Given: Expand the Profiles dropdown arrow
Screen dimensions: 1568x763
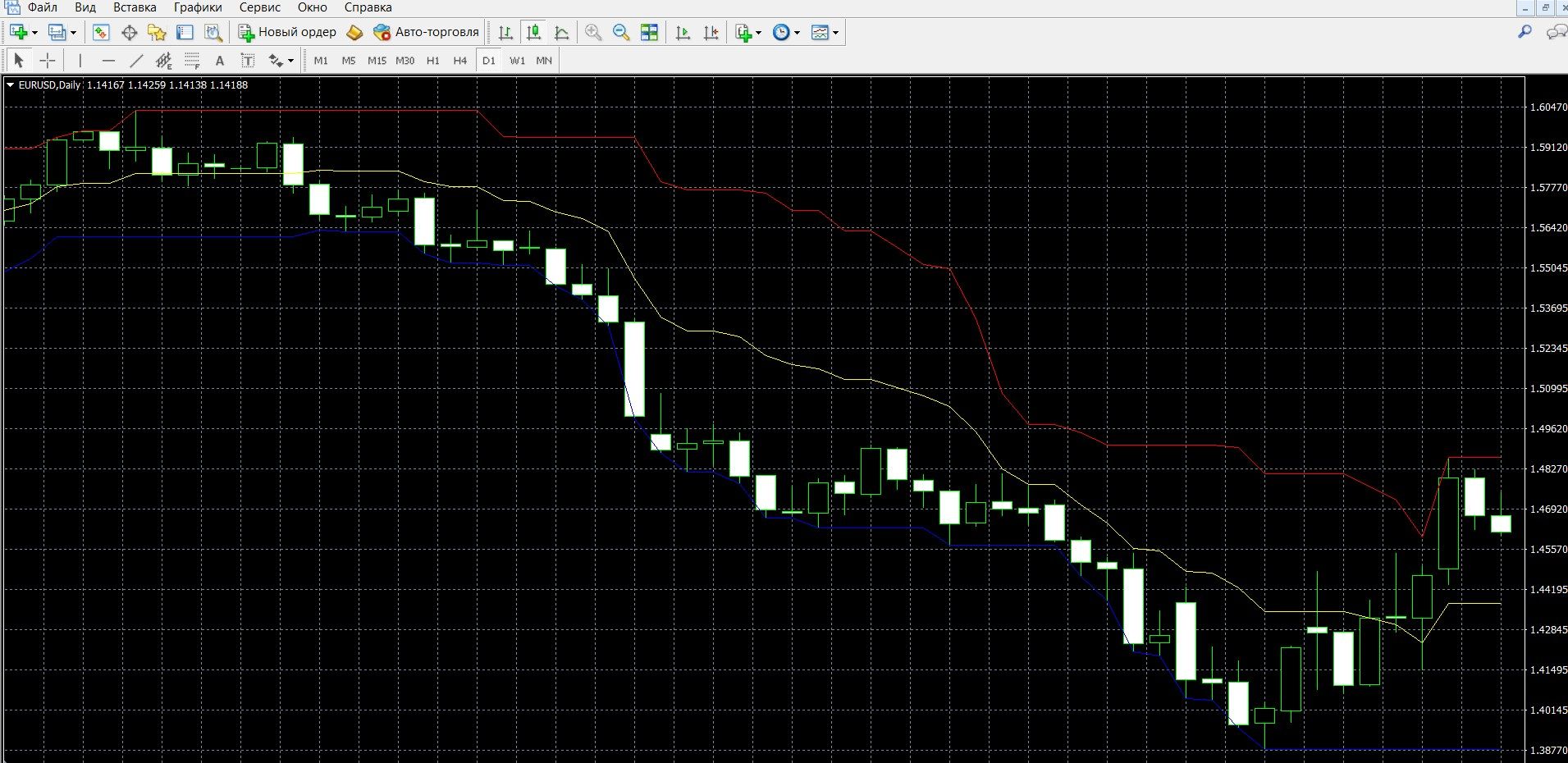Looking at the screenshot, I should [73, 32].
